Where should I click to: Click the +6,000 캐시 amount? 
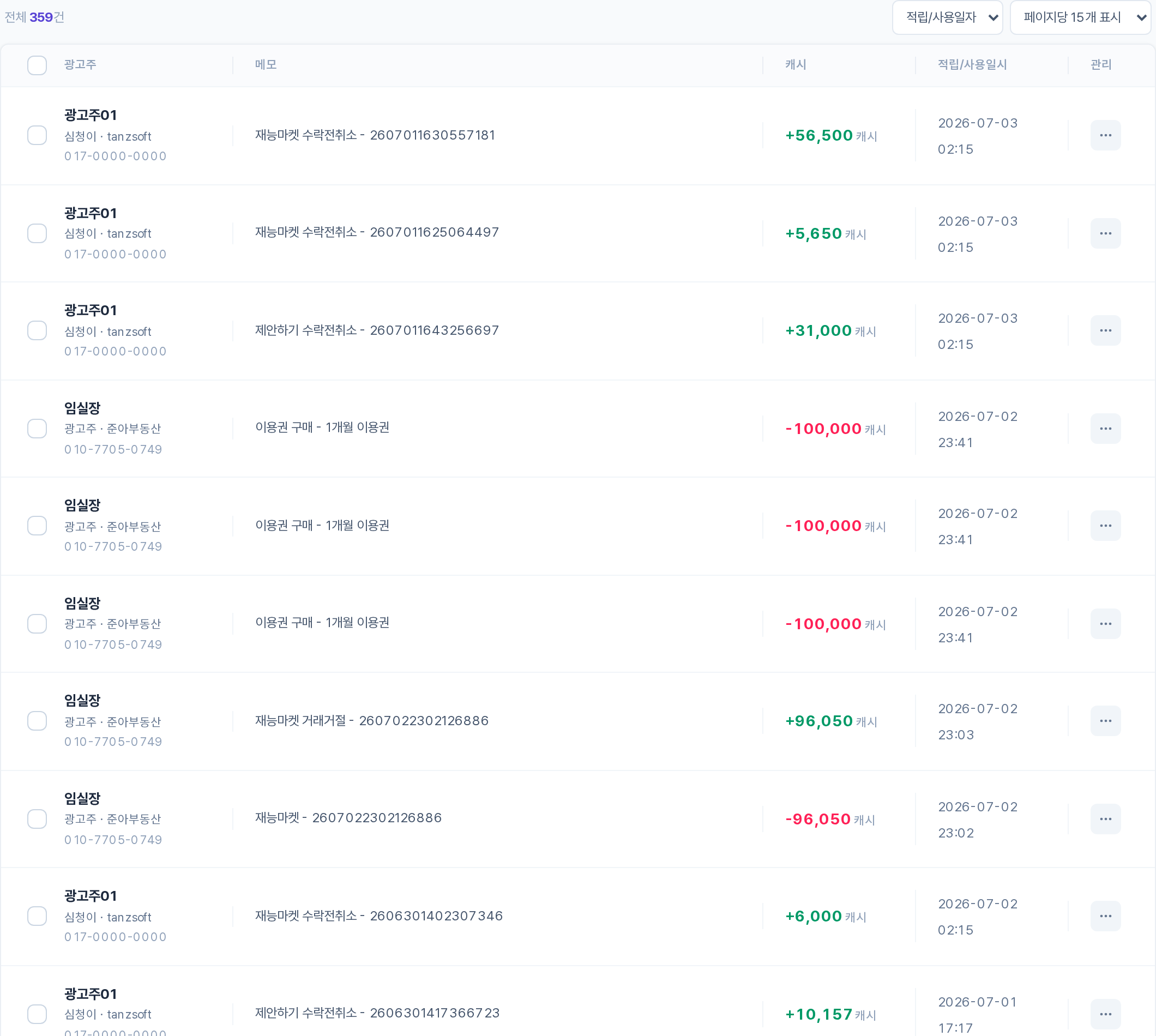[826, 917]
